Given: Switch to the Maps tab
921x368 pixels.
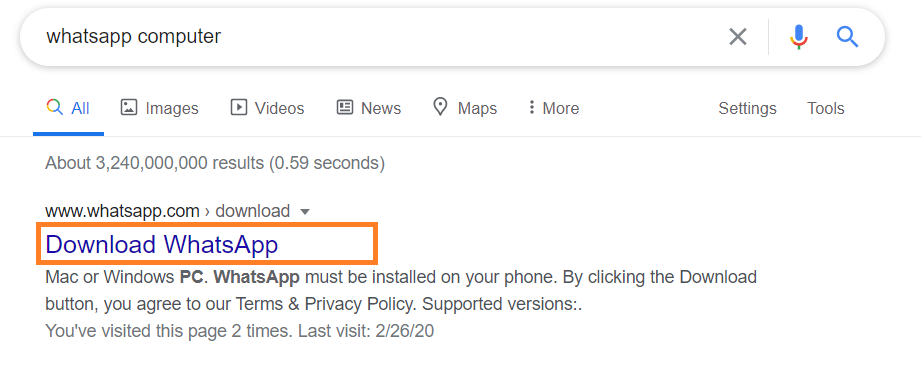Looking at the screenshot, I should pyautogui.click(x=465, y=108).
